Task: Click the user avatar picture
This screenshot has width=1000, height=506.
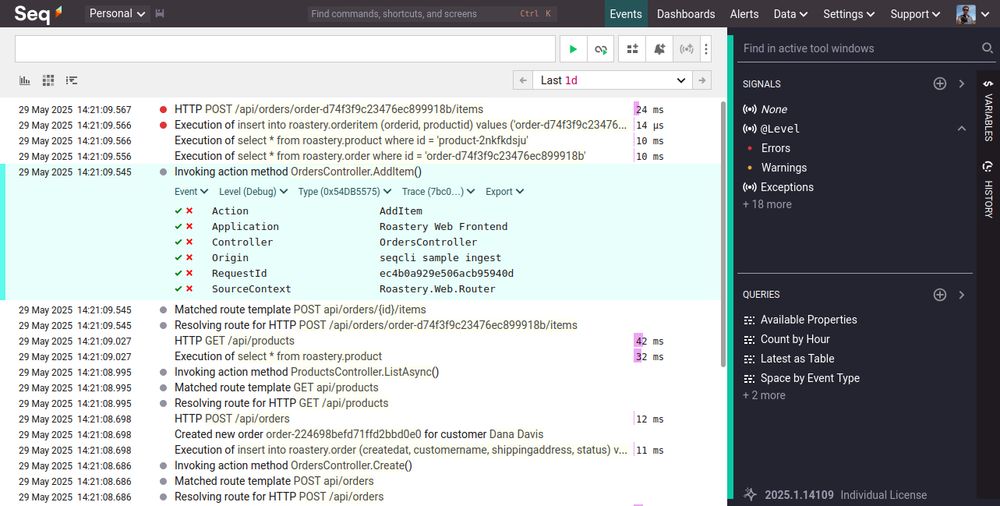Action: (966, 13)
